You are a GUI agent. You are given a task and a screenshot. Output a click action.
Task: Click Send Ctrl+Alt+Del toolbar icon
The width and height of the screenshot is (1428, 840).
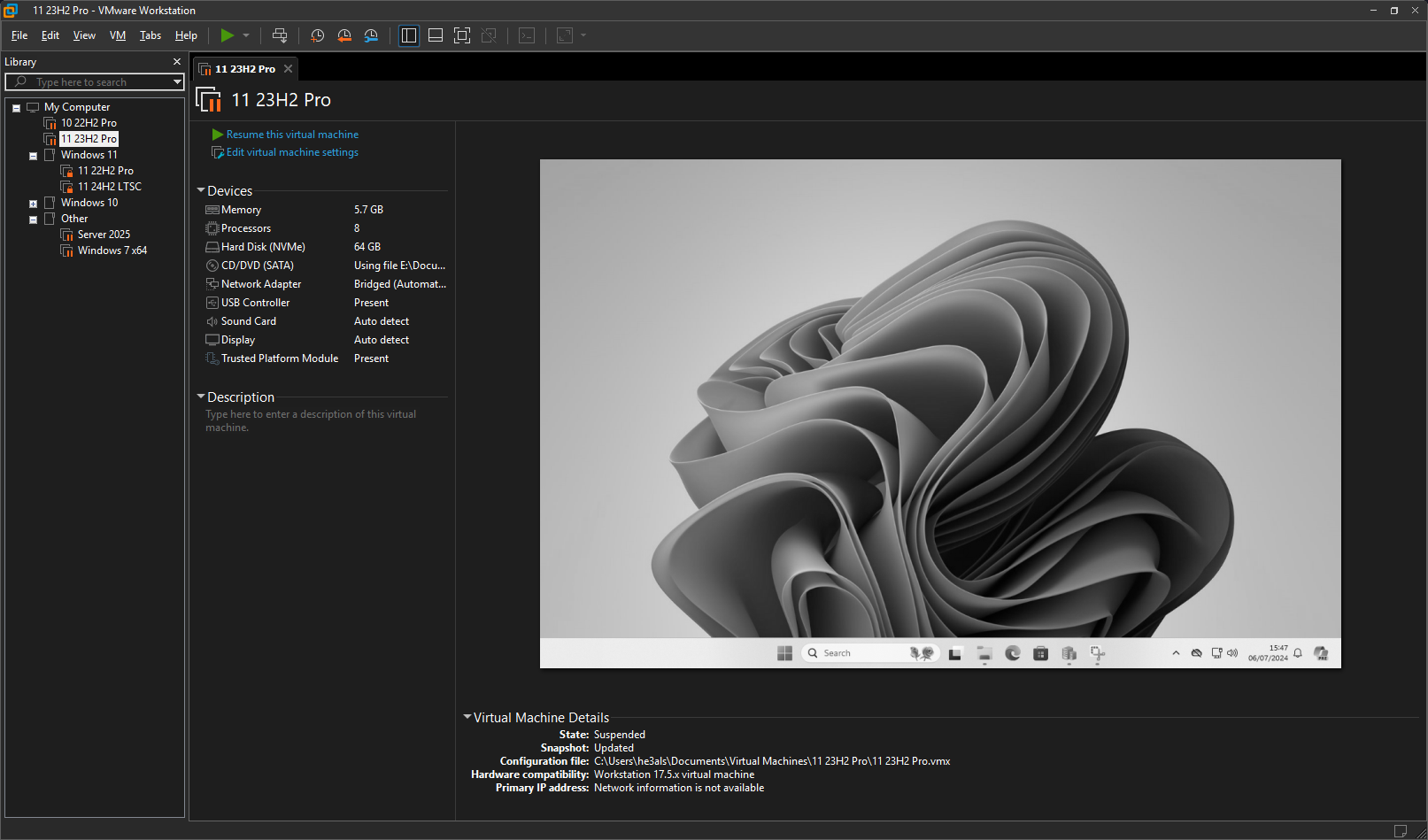coord(280,35)
